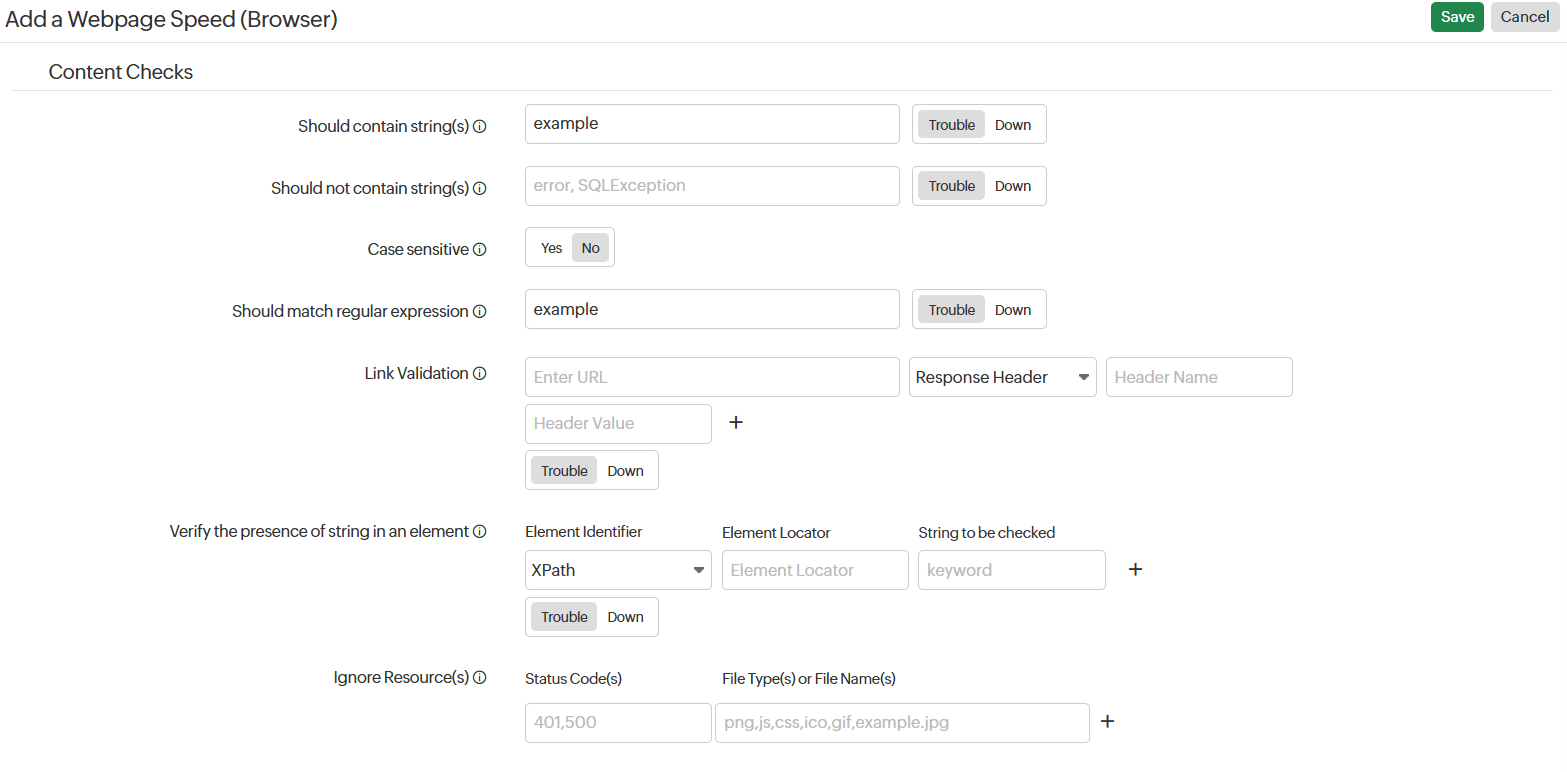The image size is (1567, 772).
Task: Cancel adding the monitor
Action: 1524,17
